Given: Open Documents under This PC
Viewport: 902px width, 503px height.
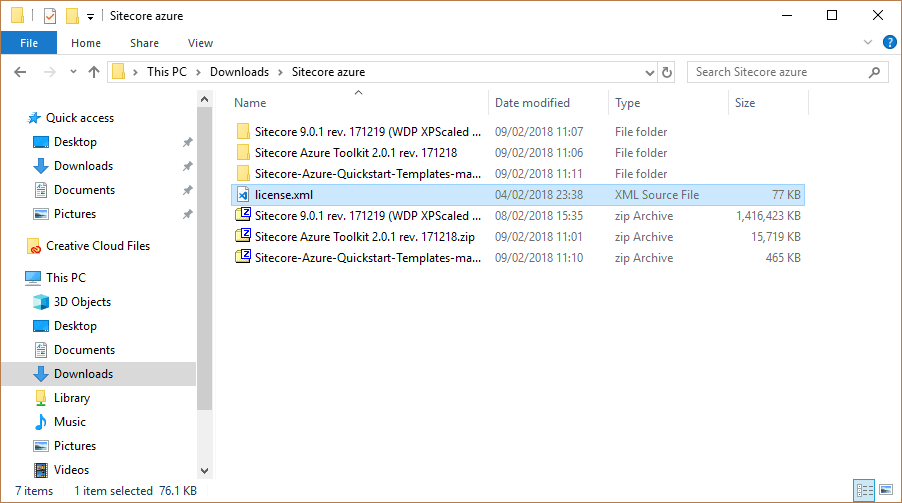Looking at the screenshot, I should [84, 350].
